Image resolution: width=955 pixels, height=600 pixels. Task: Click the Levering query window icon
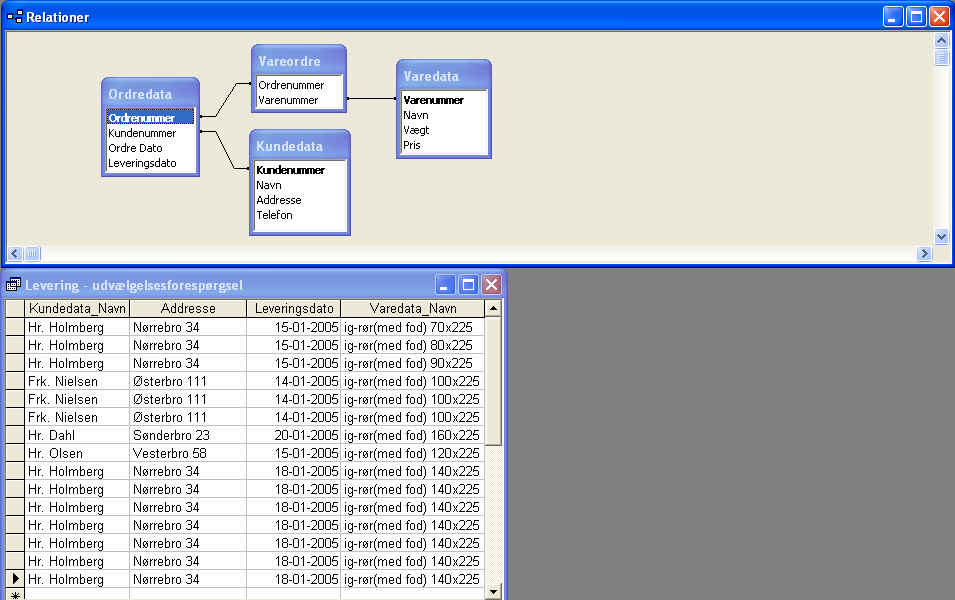tap(14, 285)
